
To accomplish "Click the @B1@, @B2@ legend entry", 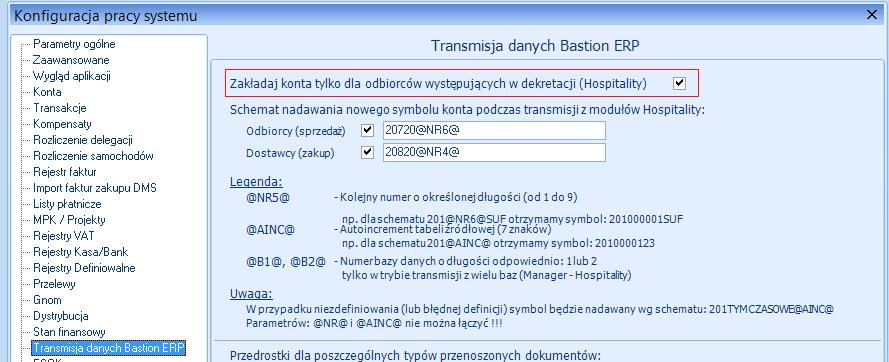I will 286,262.
